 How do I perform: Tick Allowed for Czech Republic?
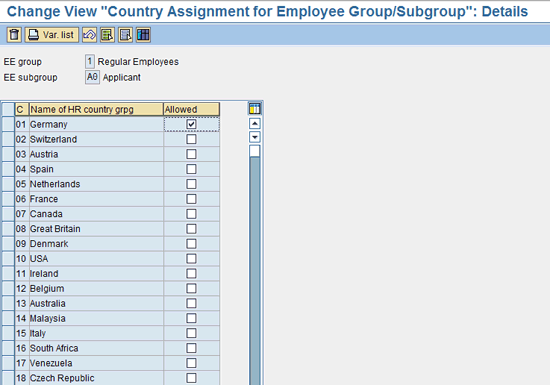pyautogui.click(x=191, y=378)
